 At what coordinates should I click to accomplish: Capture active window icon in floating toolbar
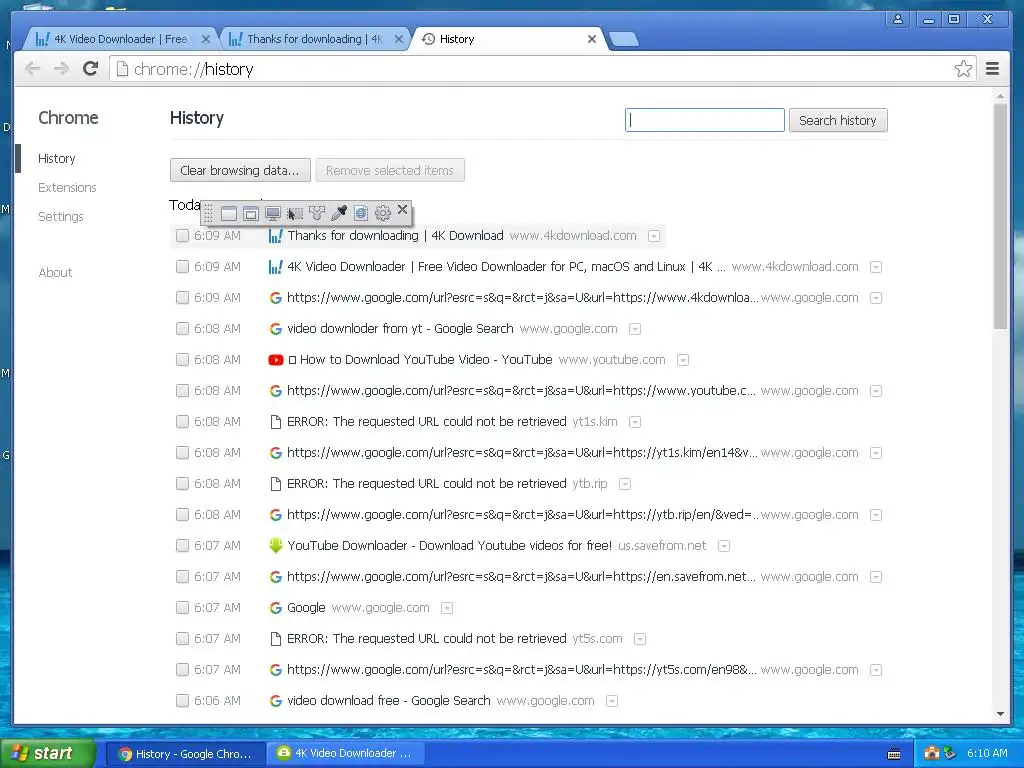229,213
